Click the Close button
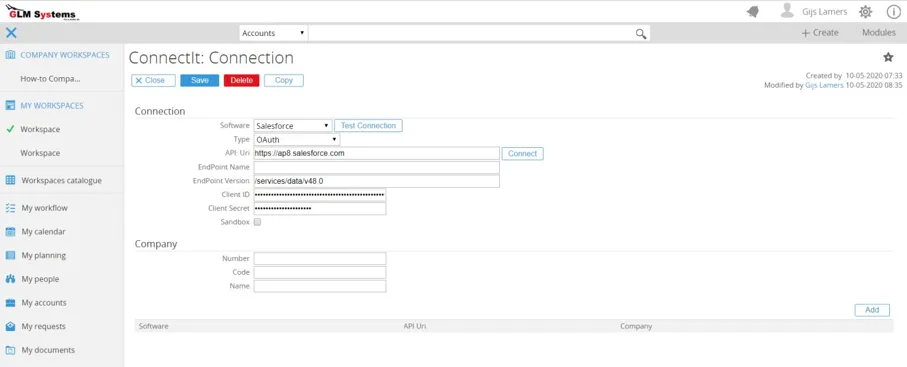907x367 pixels. coord(153,80)
